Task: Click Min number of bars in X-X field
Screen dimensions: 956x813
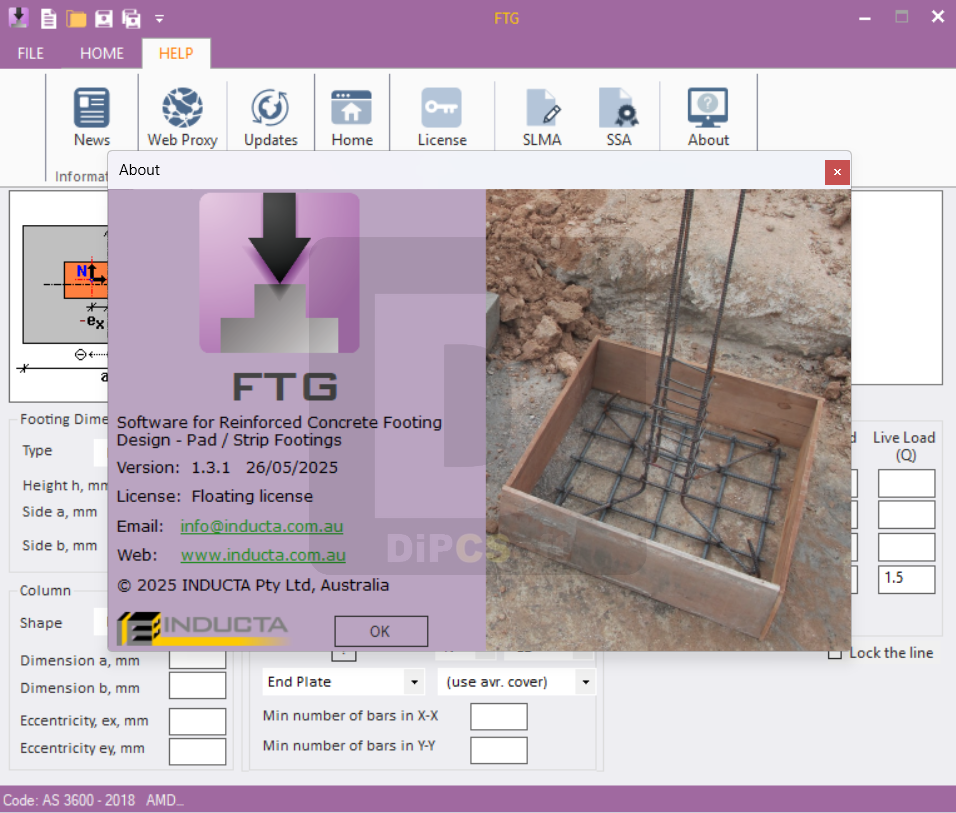Action: click(x=499, y=717)
